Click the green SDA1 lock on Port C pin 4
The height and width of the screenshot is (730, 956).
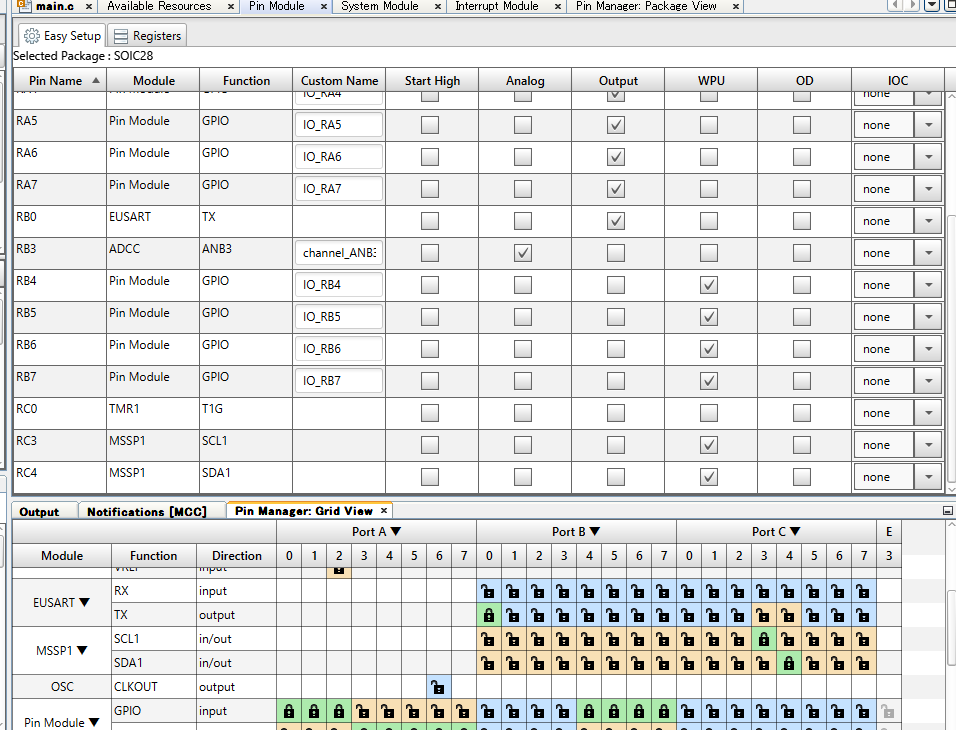(789, 663)
